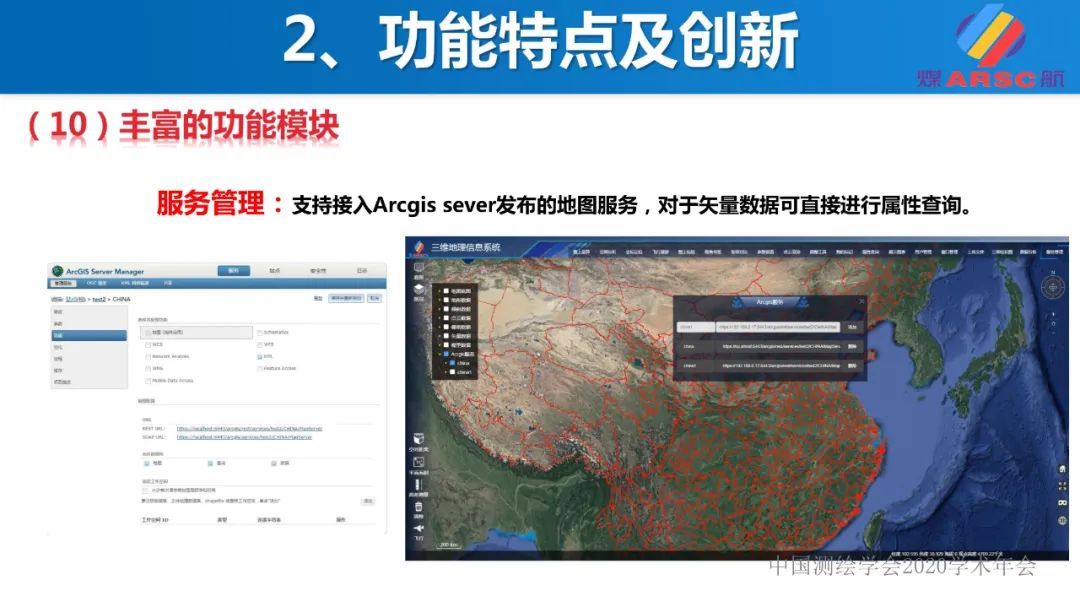The image size is (1080, 607).
Task: Open the REST URL hyperlink
Action: click(250, 428)
